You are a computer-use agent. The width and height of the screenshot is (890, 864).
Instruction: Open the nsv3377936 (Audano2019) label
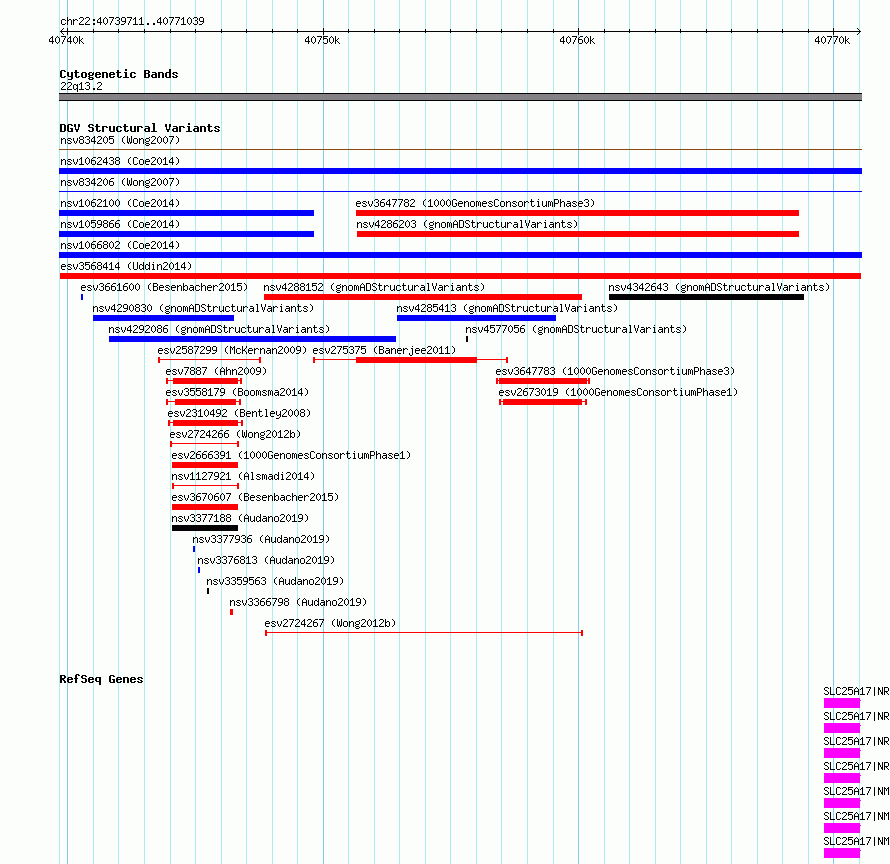click(261, 539)
